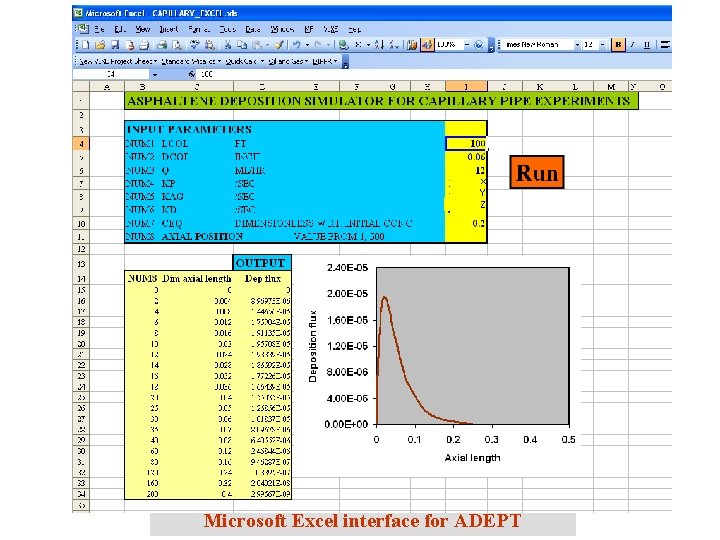Select the CEQ input cell valued 0.2
The width and height of the screenshot is (720, 540).
(466, 223)
